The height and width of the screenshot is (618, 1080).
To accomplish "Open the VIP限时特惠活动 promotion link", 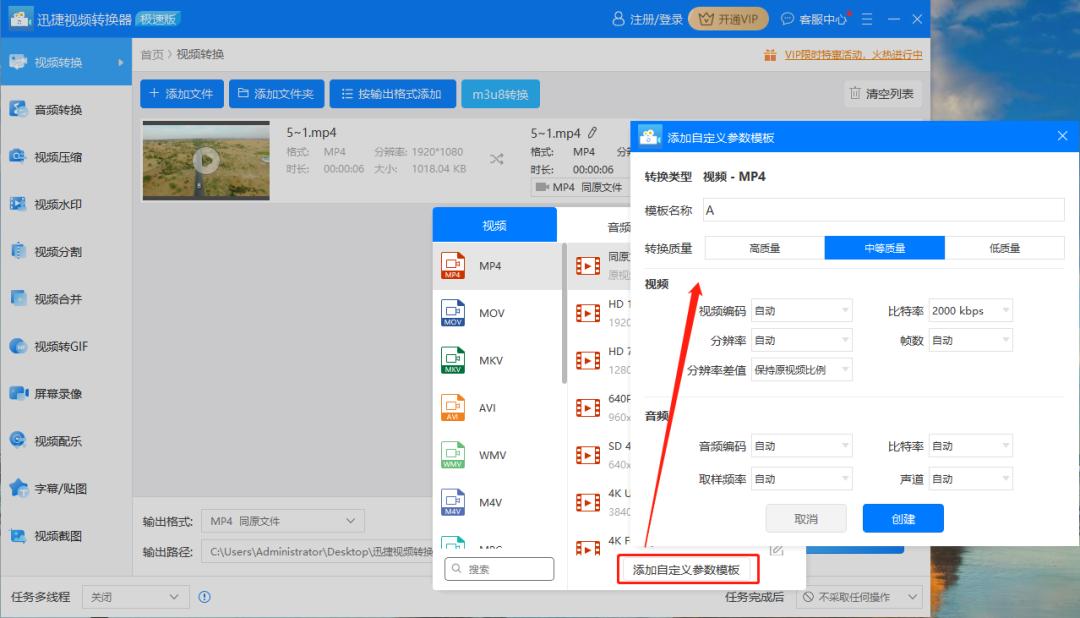I will coord(855,55).
